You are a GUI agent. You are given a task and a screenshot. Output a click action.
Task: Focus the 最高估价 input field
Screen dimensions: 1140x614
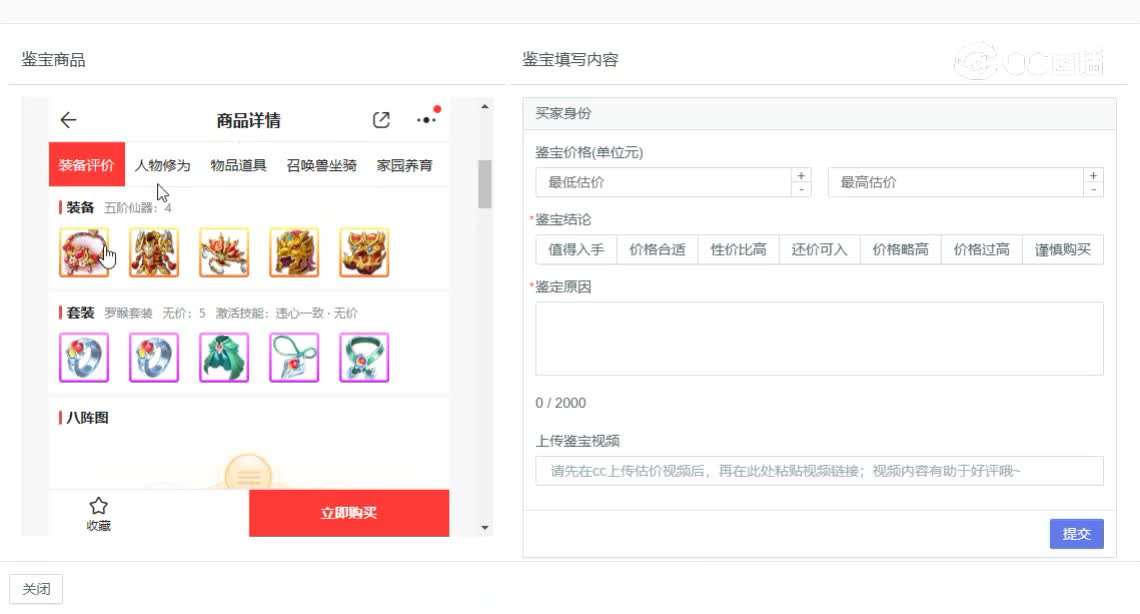[955, 182]
